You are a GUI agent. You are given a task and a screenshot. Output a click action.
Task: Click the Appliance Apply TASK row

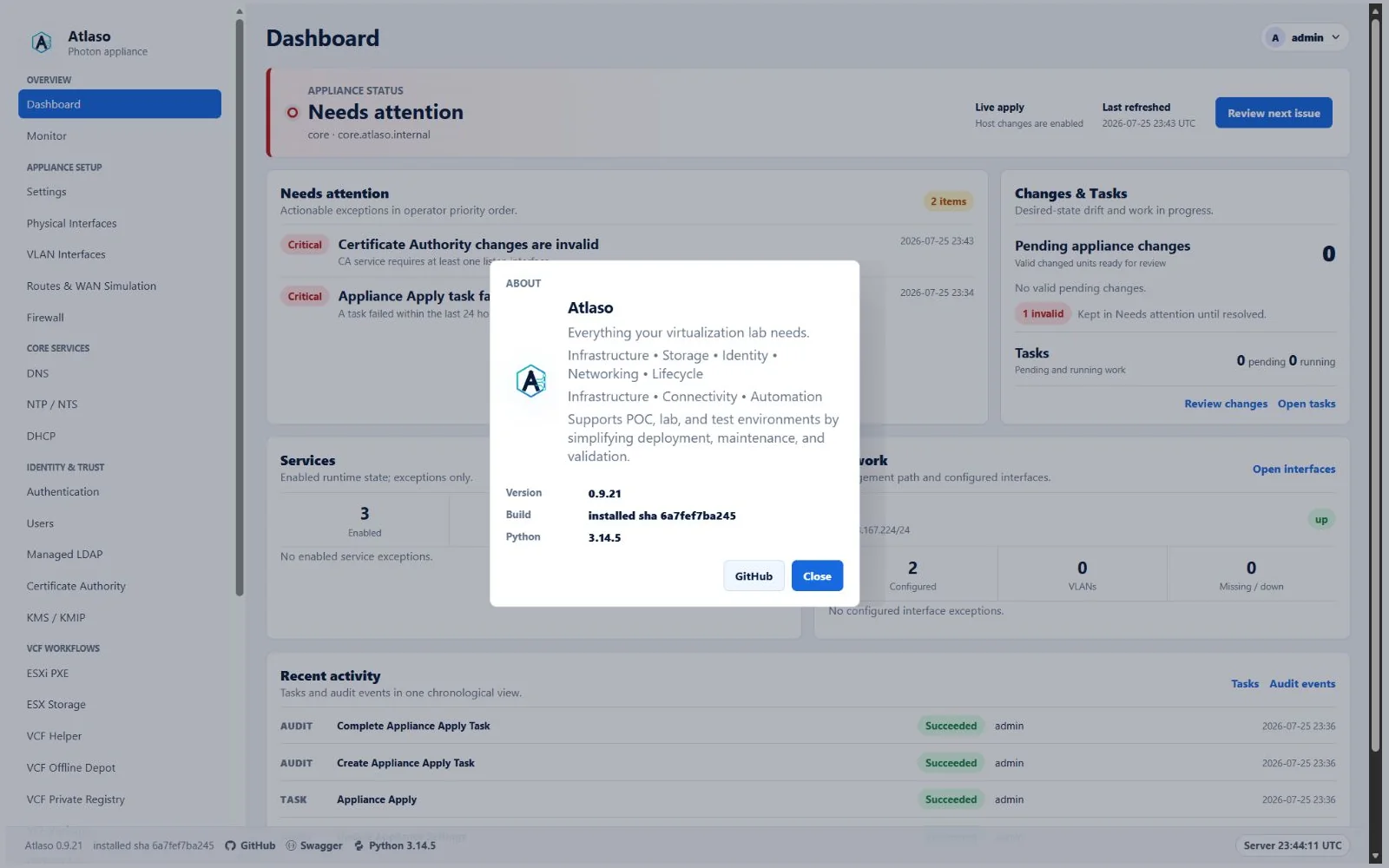coord(807,799)
